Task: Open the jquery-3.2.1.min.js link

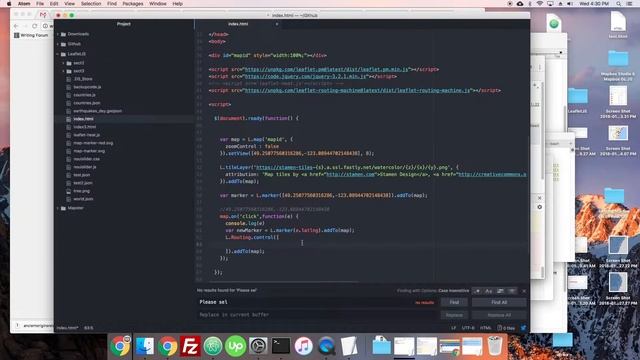Action: pos(306,76)
